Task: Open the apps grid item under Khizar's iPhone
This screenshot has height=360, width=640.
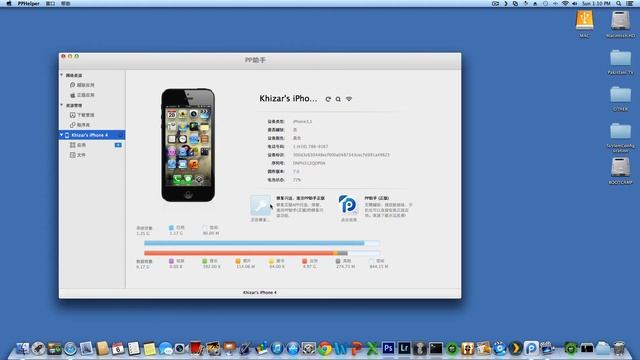Action: [78, 145]
